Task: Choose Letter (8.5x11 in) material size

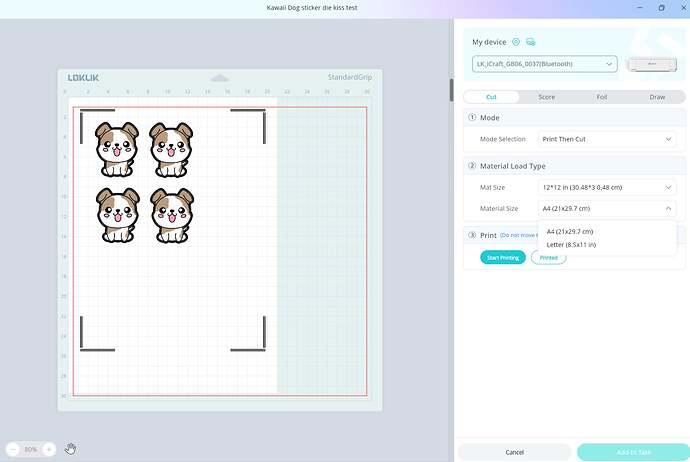Action: (572, 244)
